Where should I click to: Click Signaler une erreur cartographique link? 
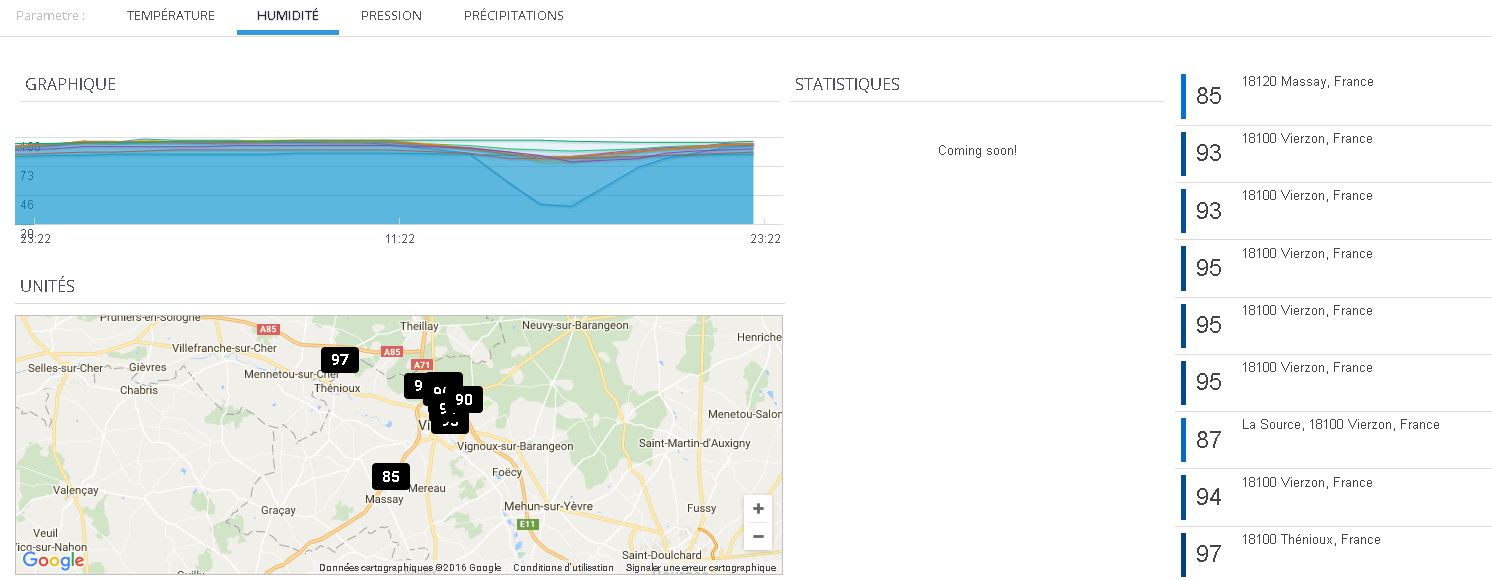click(700, 568)
